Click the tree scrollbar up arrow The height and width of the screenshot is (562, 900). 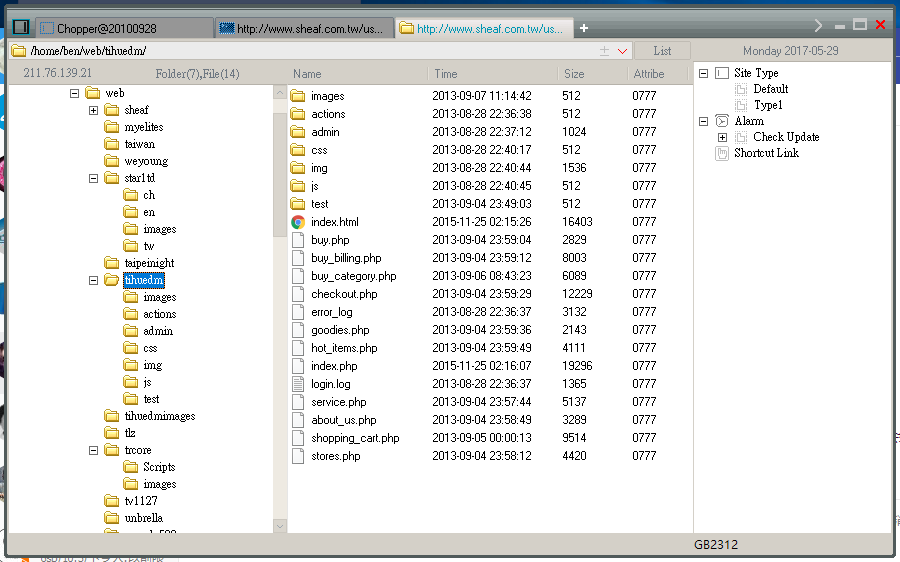point(280,92)
